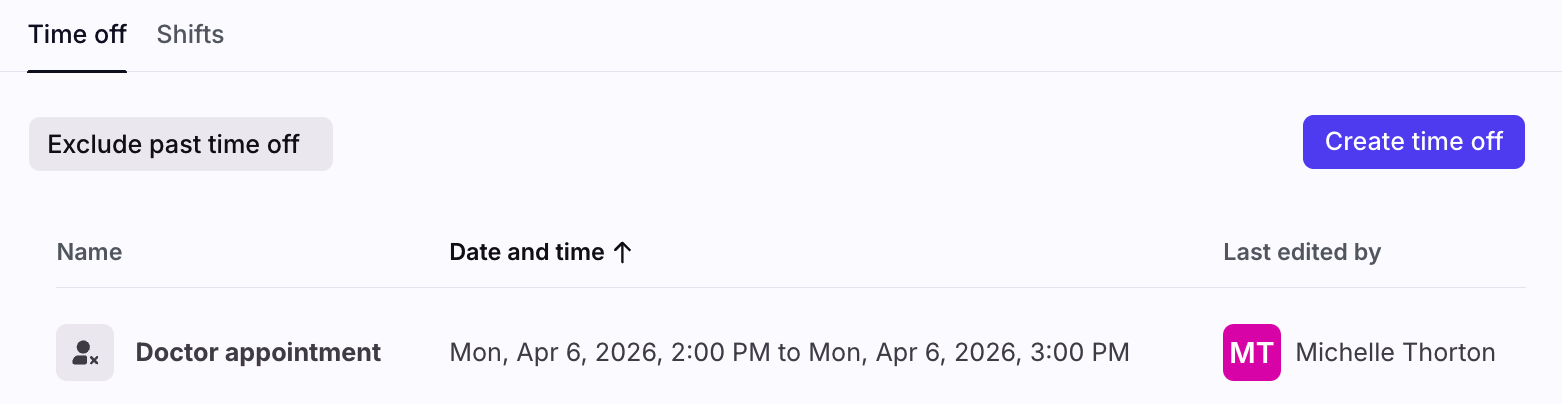Screen dimensions: 1562x404
Task: Open the Doctor appointment entry
Action: coord(258,353)
